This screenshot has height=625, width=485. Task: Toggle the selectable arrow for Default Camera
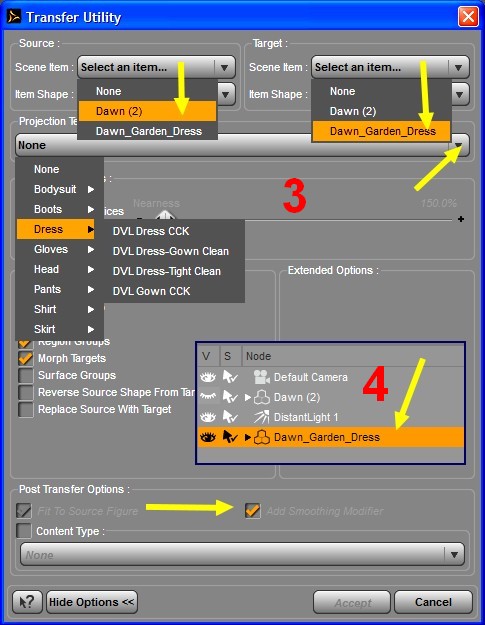[x=230, y=377]
